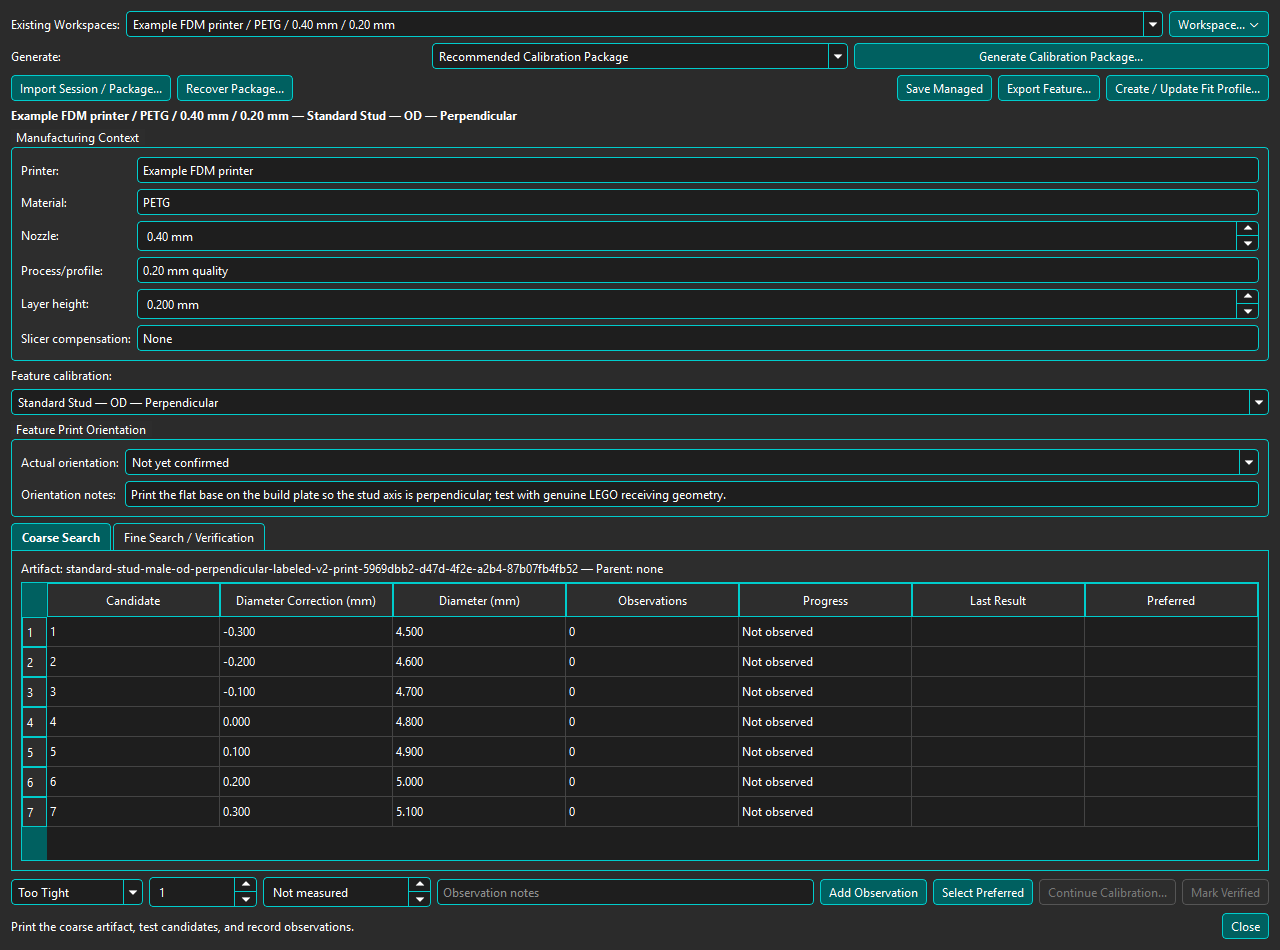1280x950 pixels.
Task: Focus the Process/profile input field
Action: [697, 271]
